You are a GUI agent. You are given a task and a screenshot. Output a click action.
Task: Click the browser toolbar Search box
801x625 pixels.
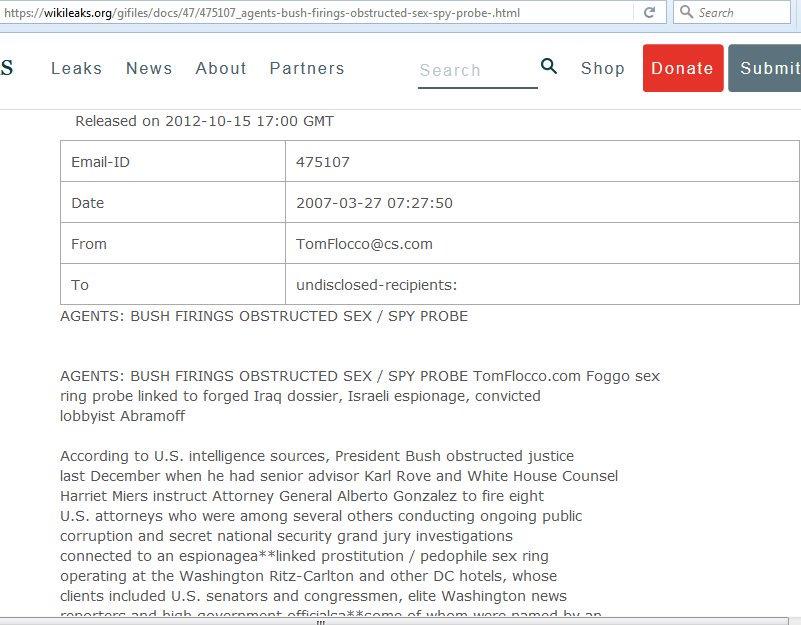point(732,12)
